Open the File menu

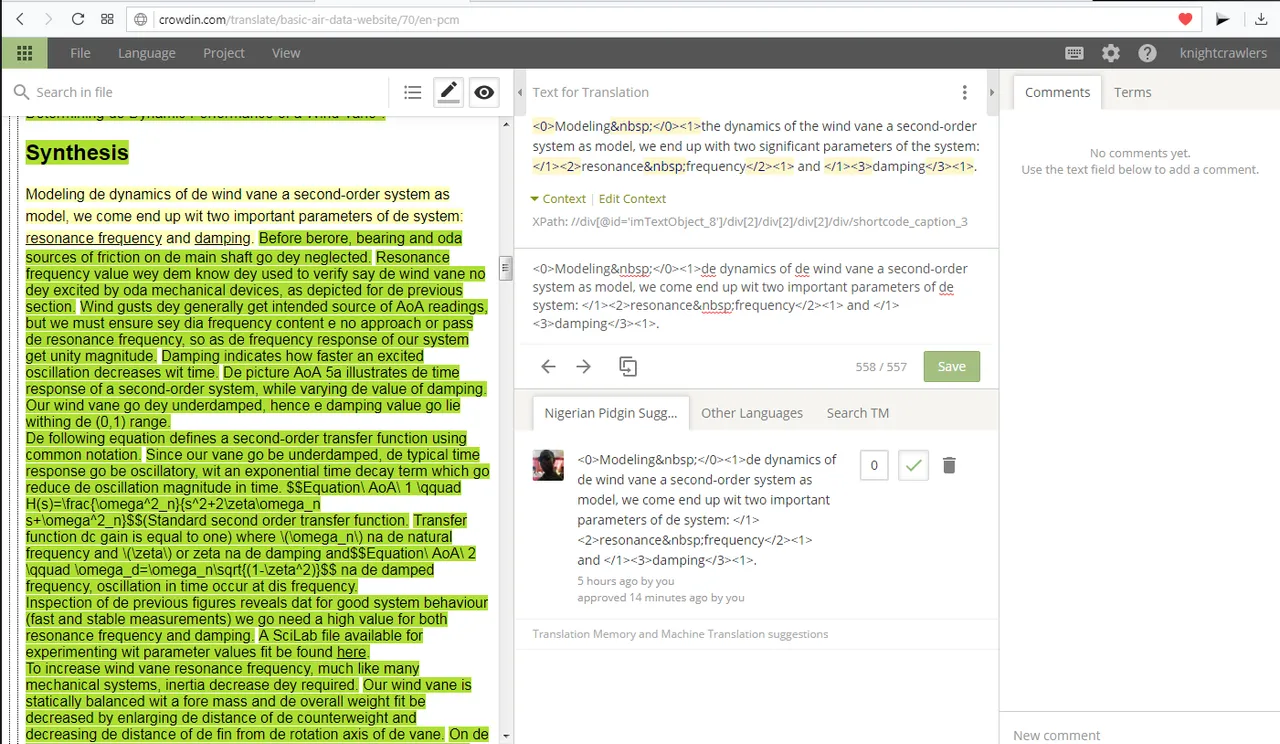(x=80, y=53)
